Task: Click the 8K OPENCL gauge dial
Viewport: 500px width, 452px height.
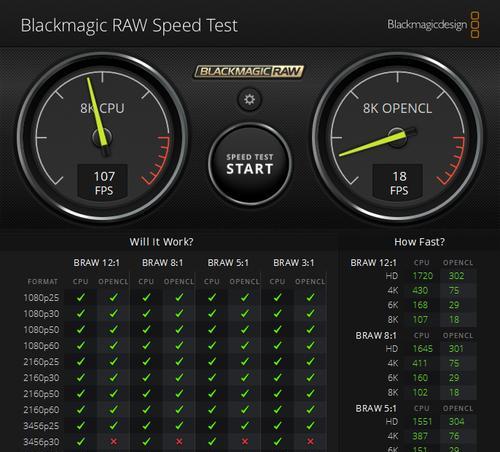Action: tap(398, 138)
